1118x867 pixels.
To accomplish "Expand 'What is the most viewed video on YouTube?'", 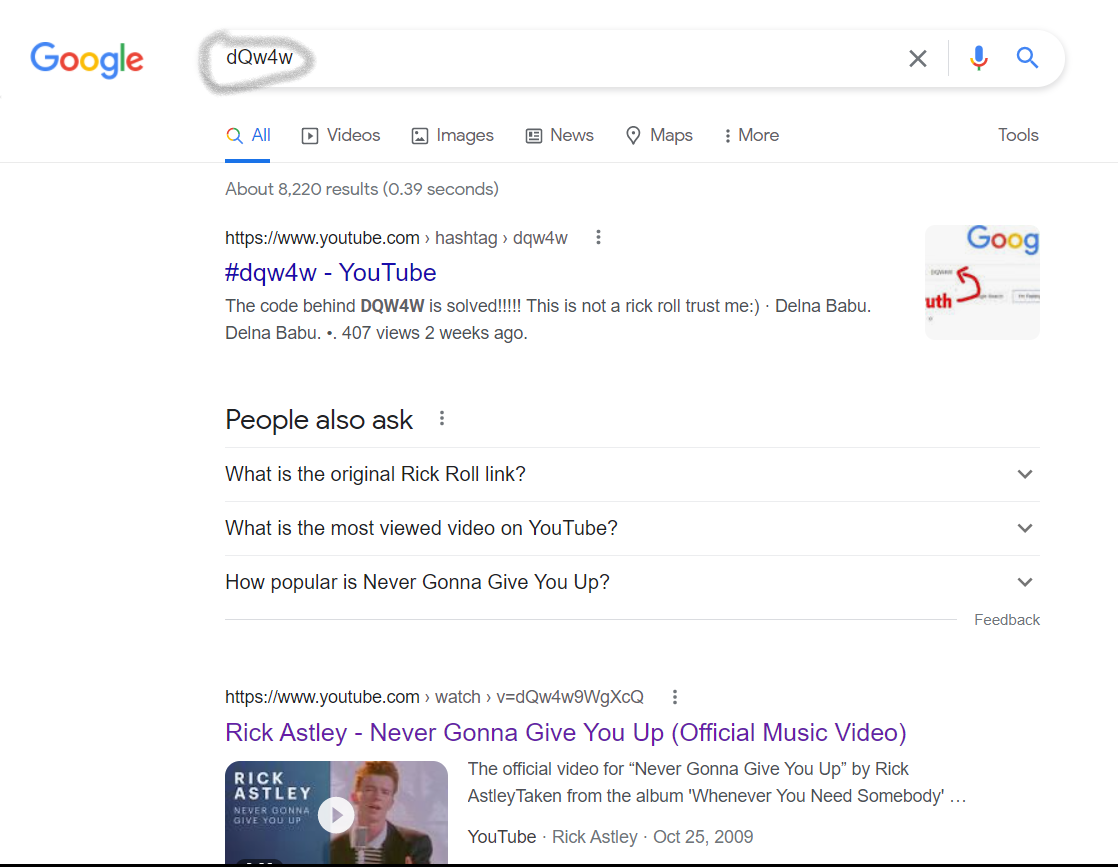I will click(1024, 528).
